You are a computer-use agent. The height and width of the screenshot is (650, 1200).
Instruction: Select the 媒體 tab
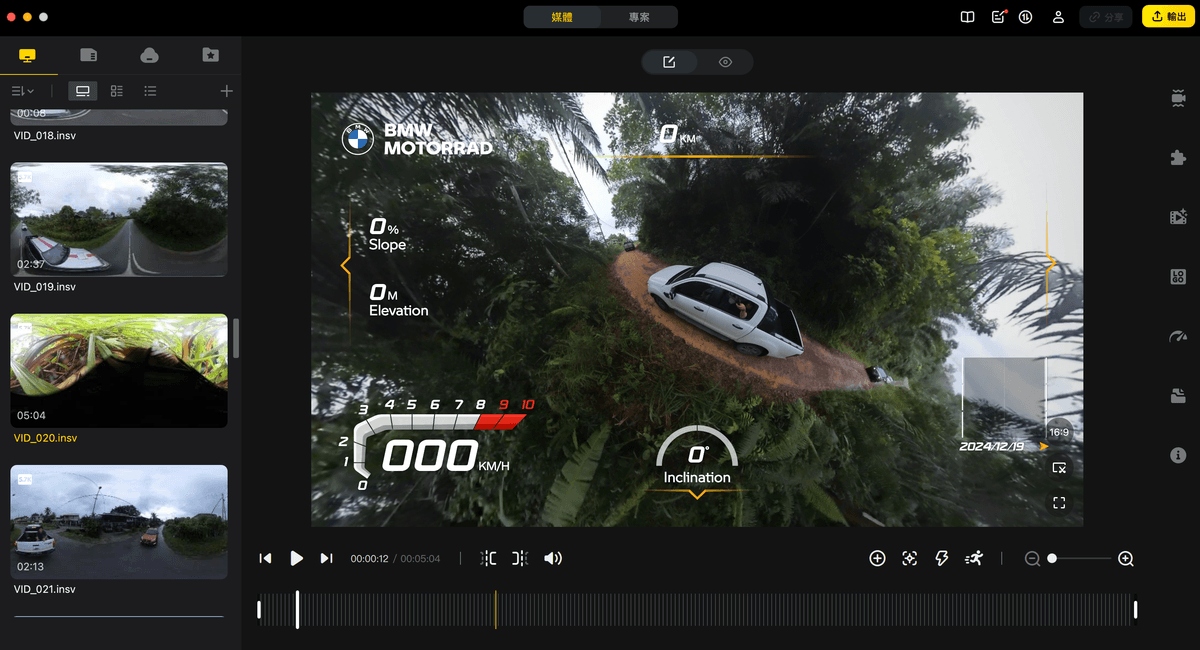[562, 17]
